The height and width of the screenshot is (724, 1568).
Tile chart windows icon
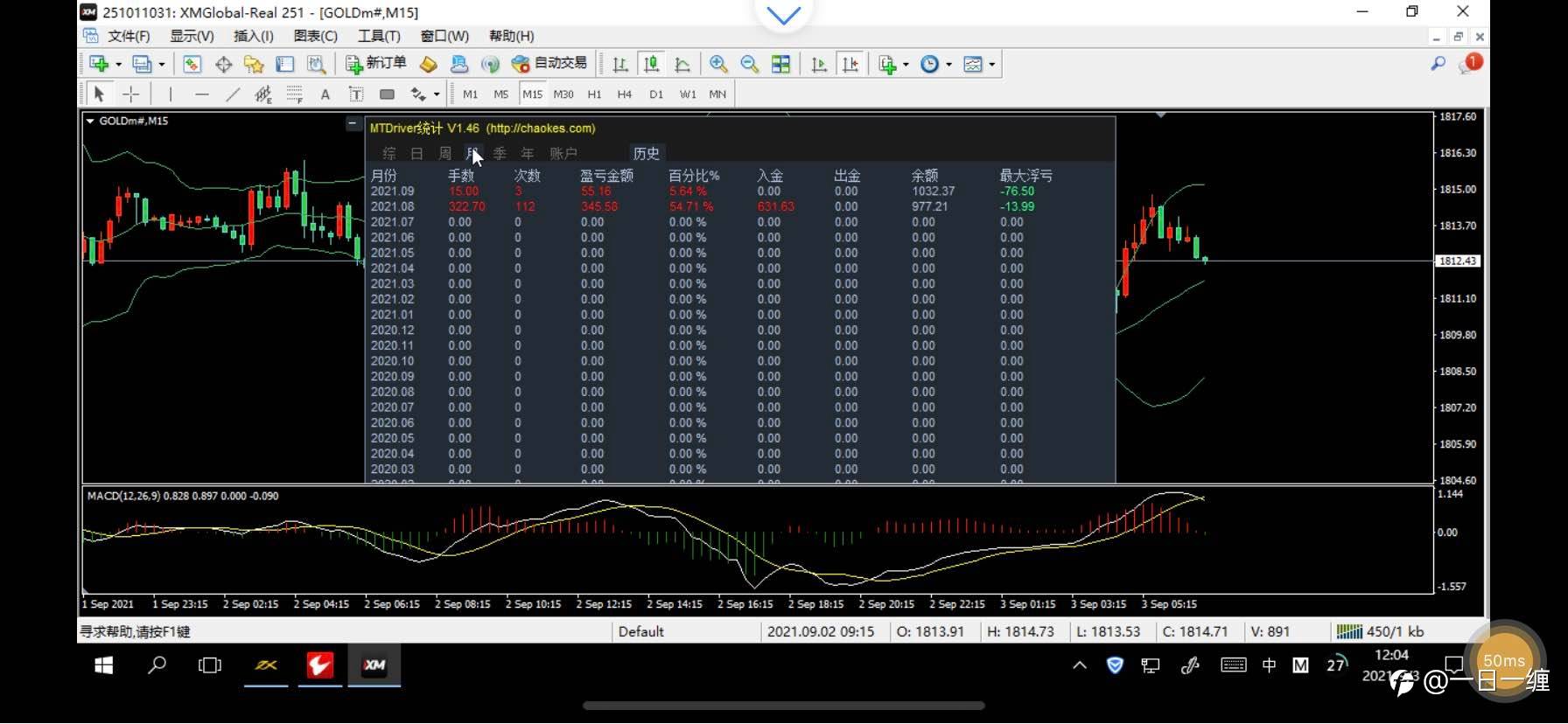780,64
